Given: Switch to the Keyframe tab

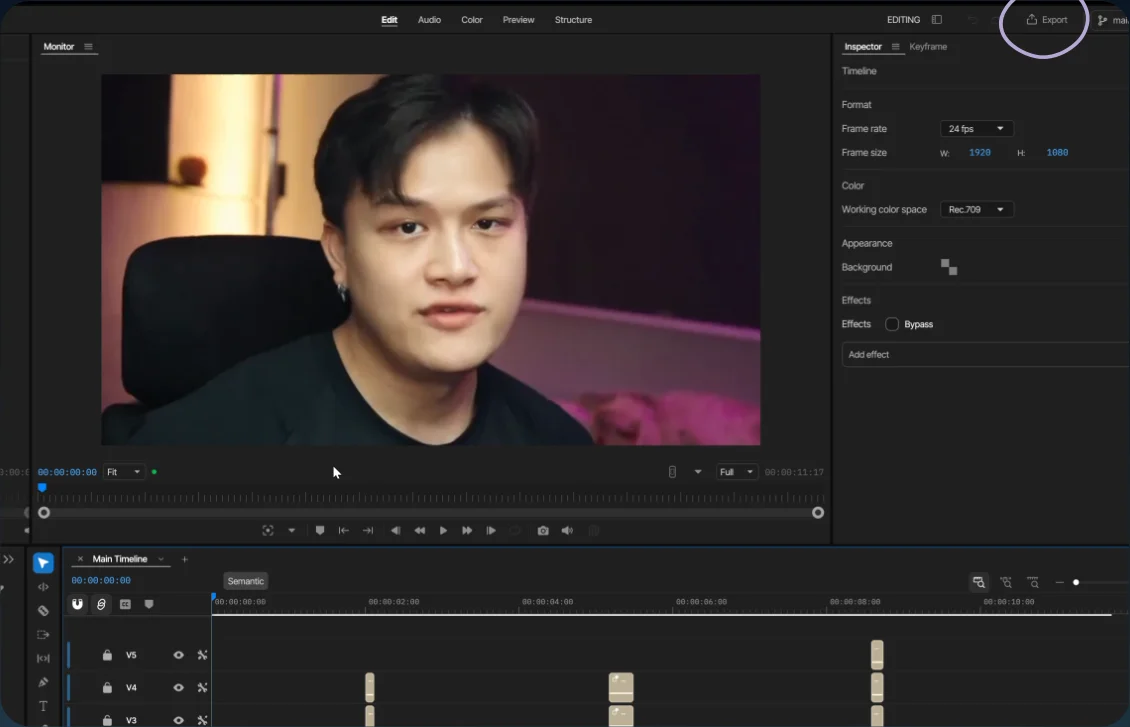Looking at the screenshot, I should (x=928, y=47).
